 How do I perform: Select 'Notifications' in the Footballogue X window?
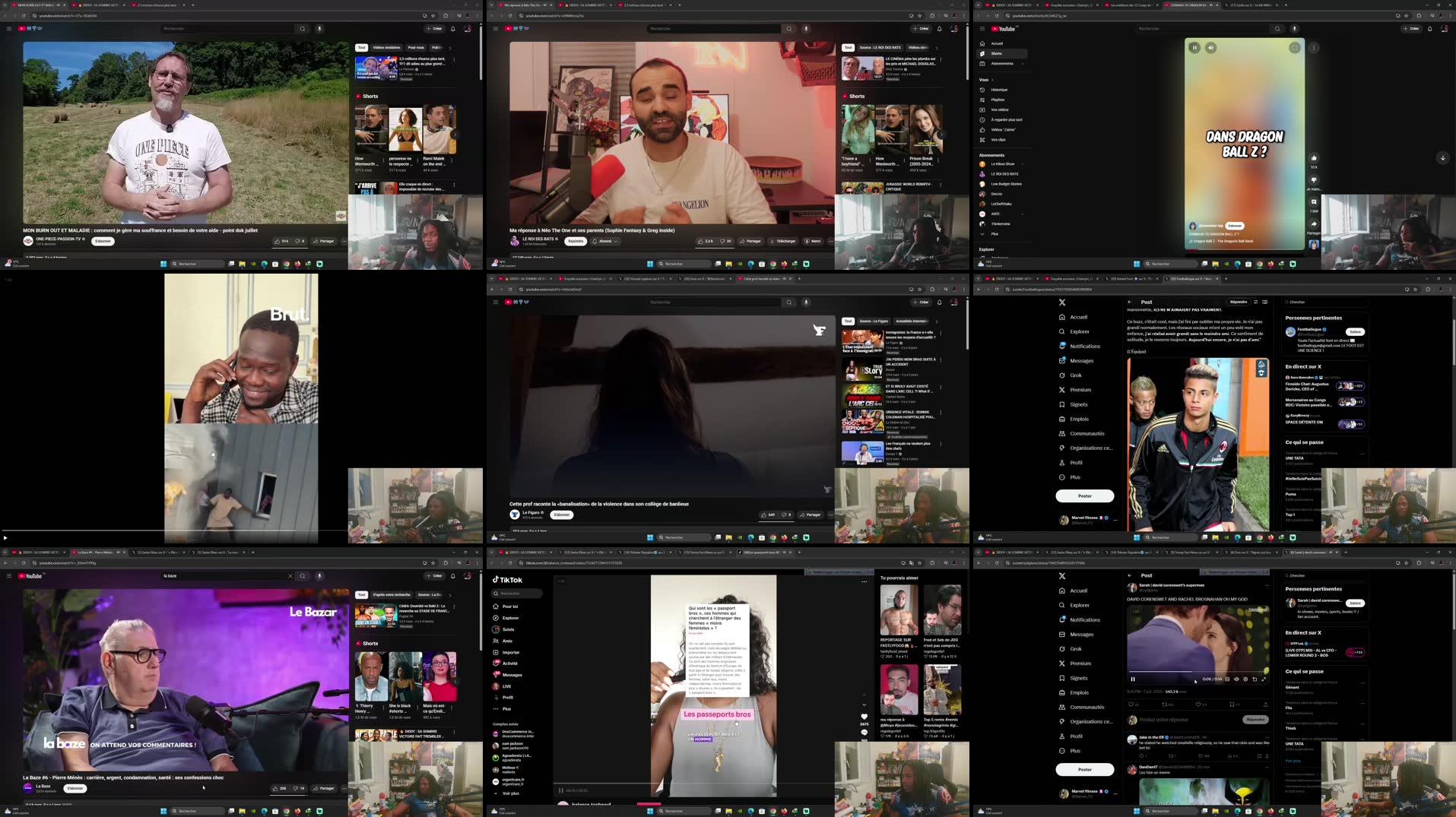point(1080,346)
